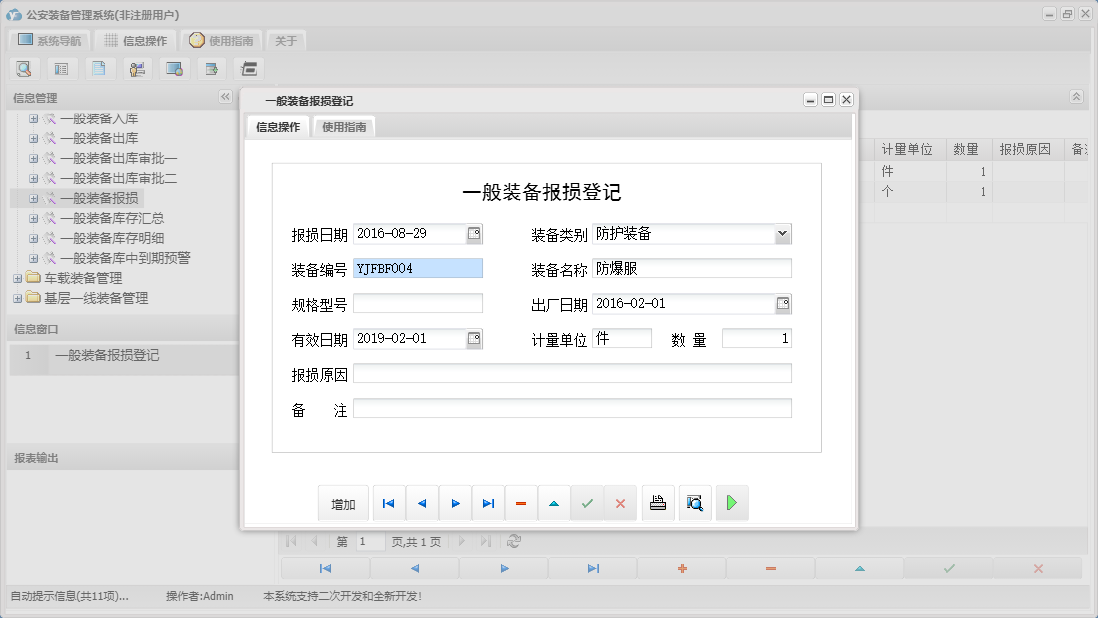Open print preview in the report dialog
This screenshot has width=1098, height=618.
694,503
